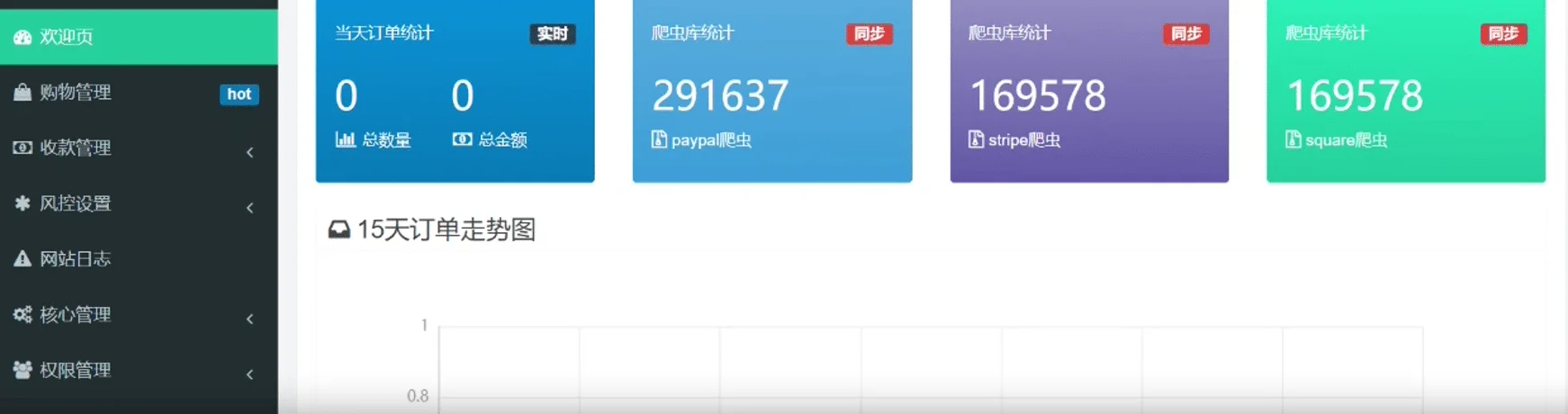Image resolution: width=1568 pixels, height=414 pixels.
Task: Click the bar chart icon beside 总数量
Action: [x=346, y=139]
